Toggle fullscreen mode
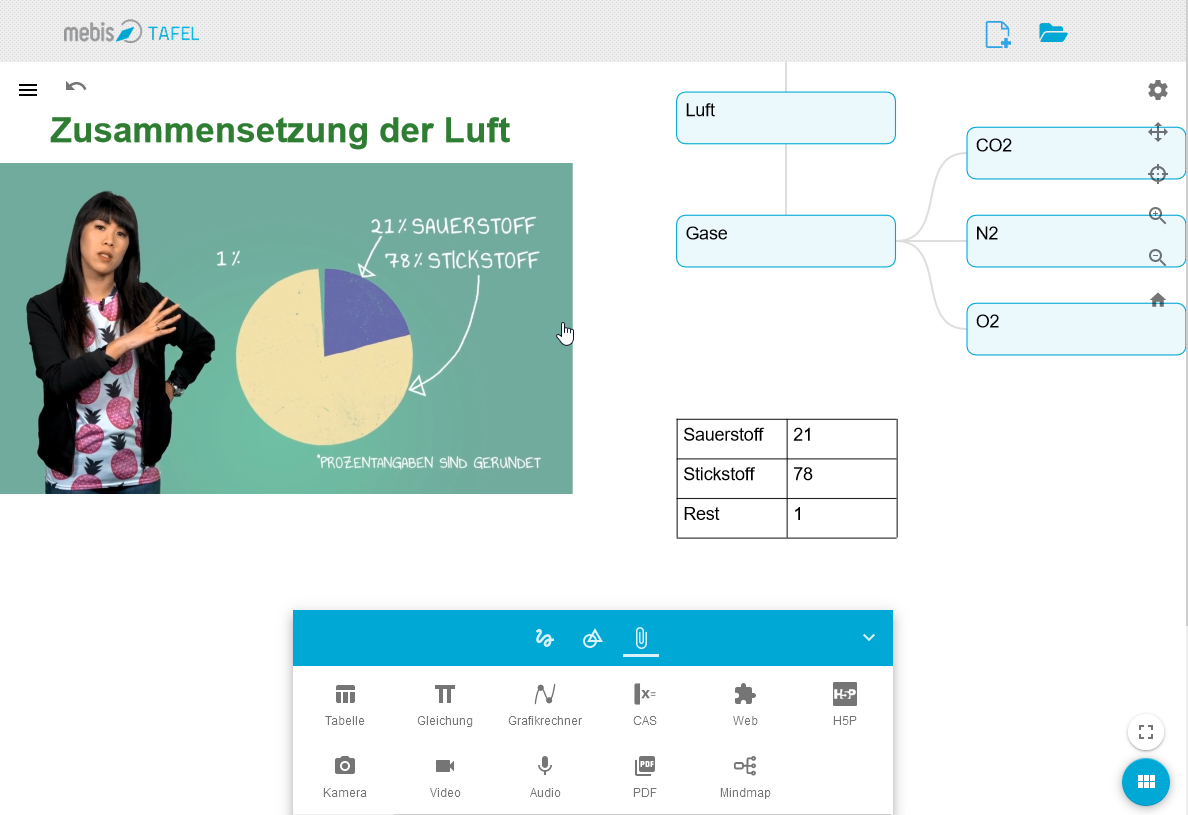 (x=1146, y=732)
